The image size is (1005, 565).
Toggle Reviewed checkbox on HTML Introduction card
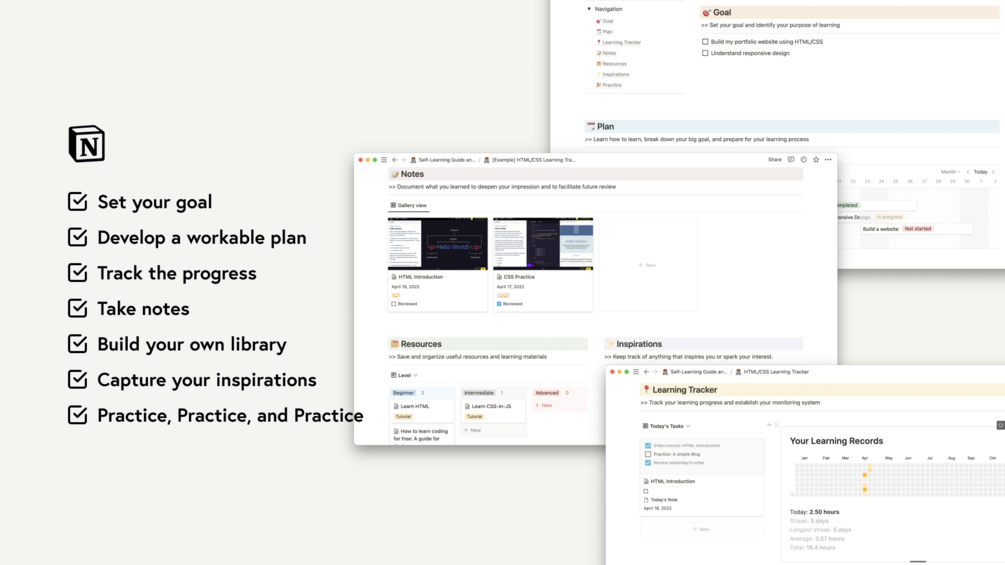coord(394,304)
